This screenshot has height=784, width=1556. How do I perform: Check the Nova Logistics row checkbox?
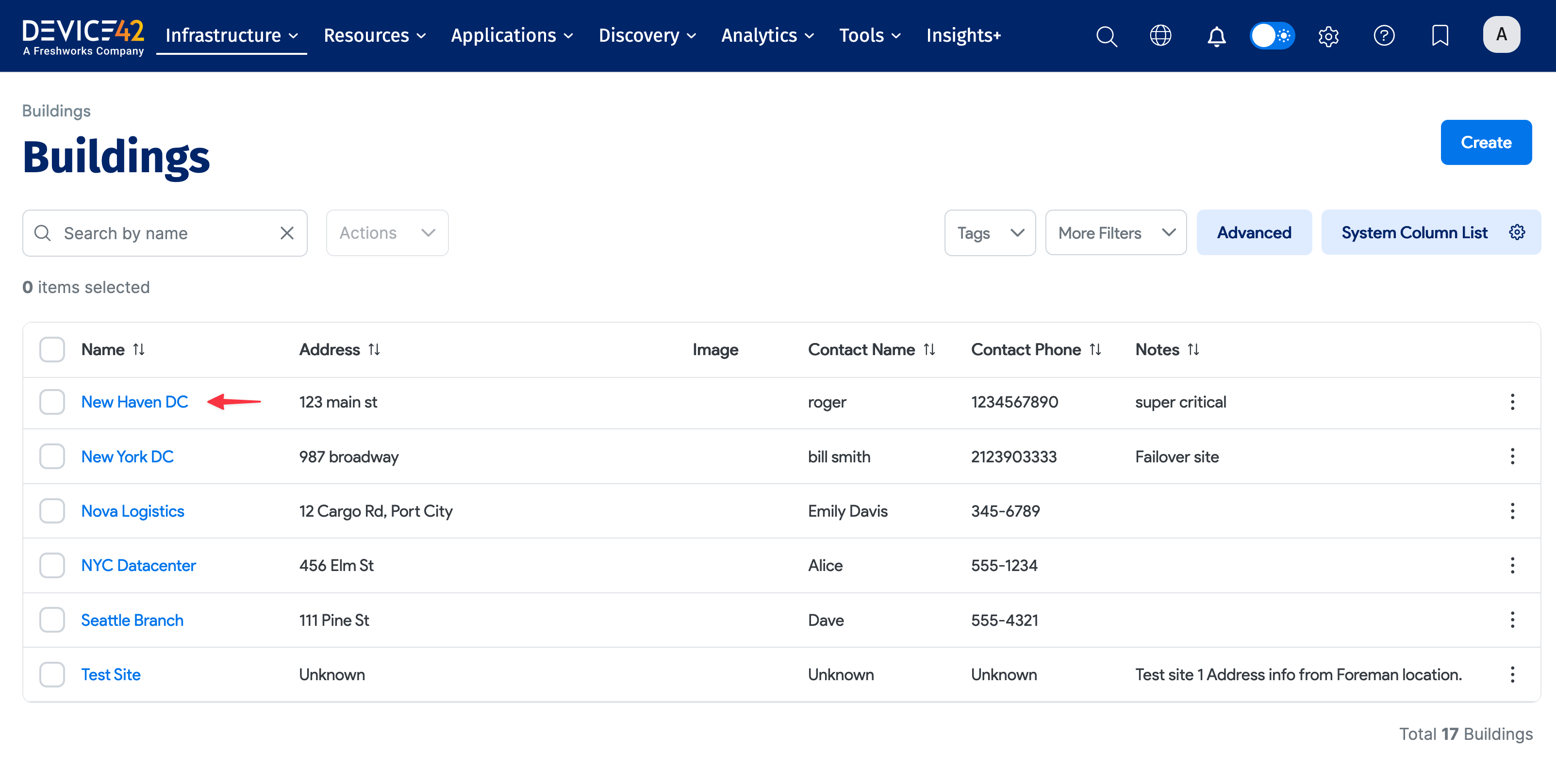[x=52, y=511]
